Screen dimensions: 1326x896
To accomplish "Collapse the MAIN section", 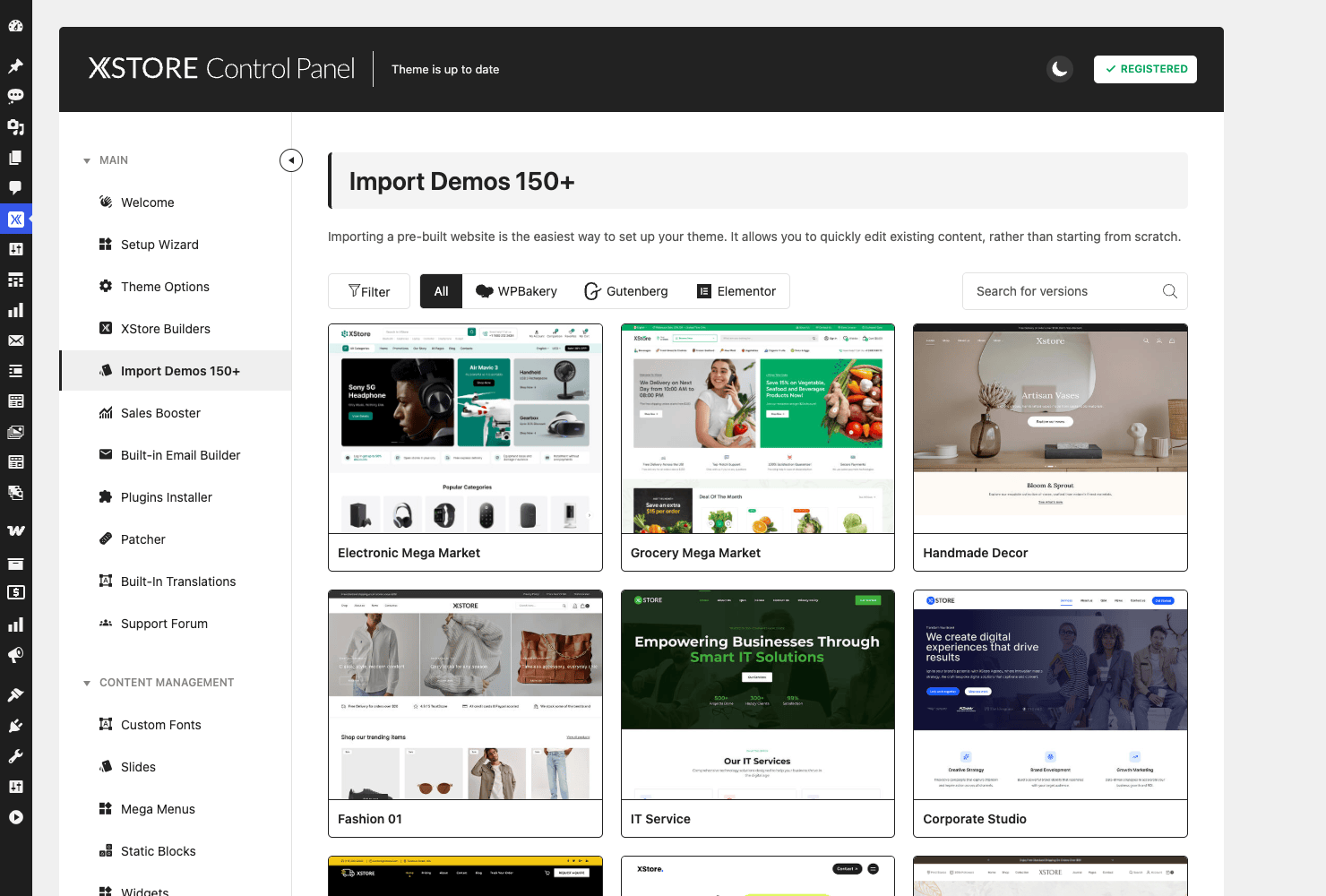I will (x=107, y=160).
